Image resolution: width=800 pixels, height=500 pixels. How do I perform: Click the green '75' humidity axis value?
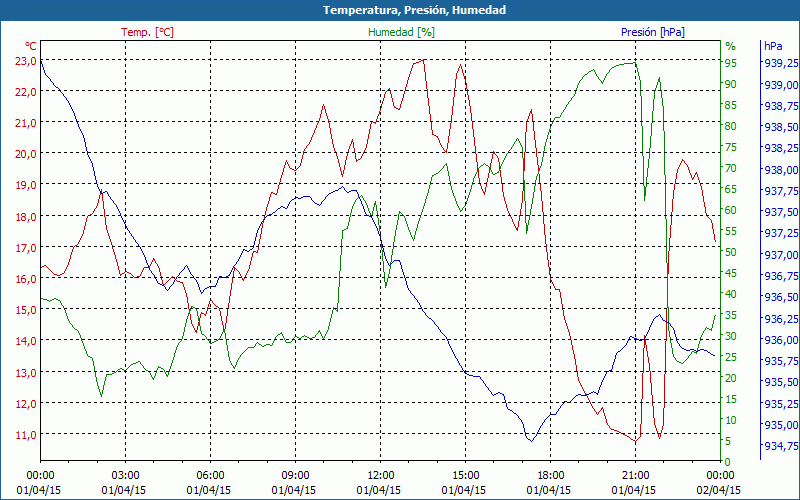[731, 147]
